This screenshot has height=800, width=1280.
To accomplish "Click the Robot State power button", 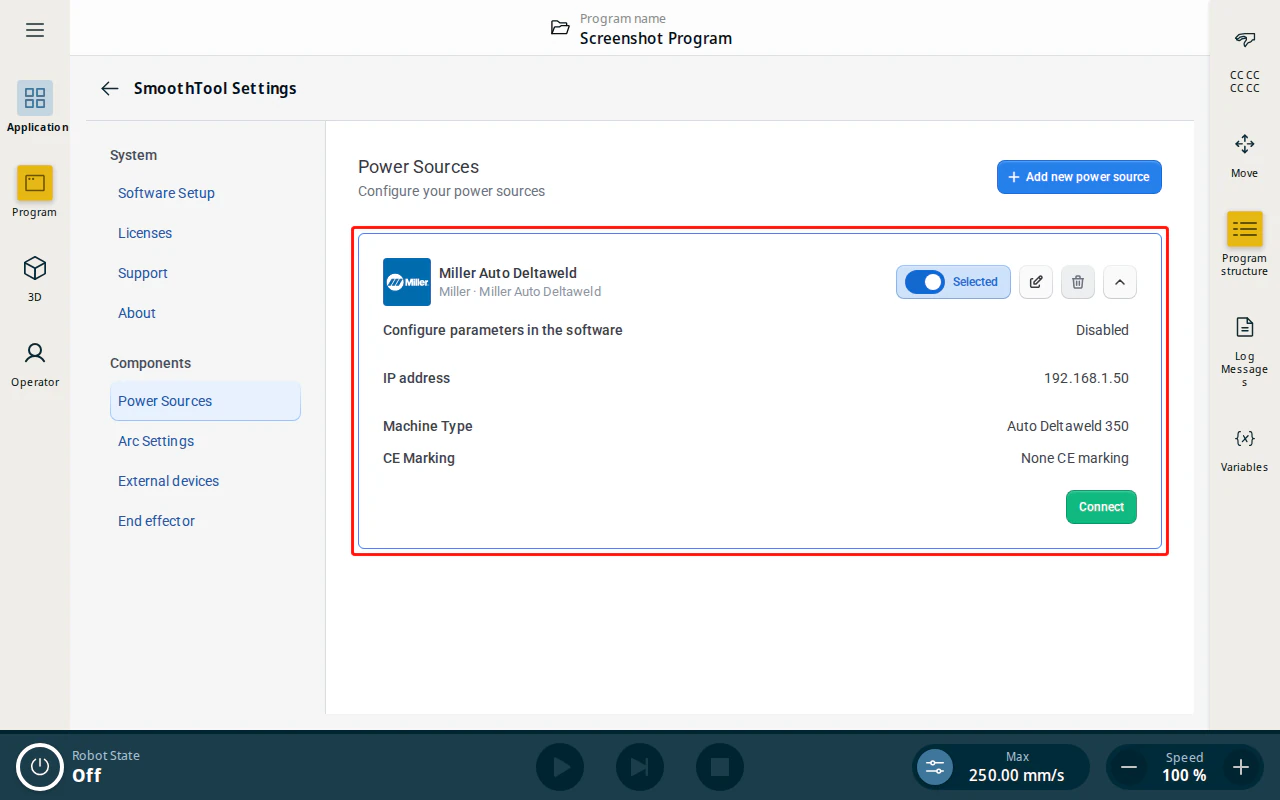I will click(x=40, y=767).
